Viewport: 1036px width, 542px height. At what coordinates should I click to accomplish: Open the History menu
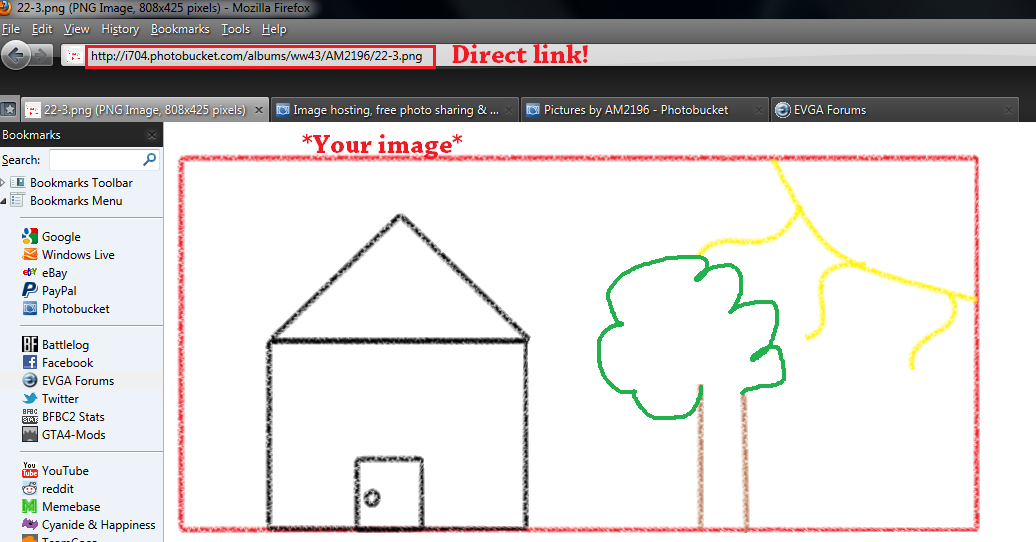coord(120,30)
